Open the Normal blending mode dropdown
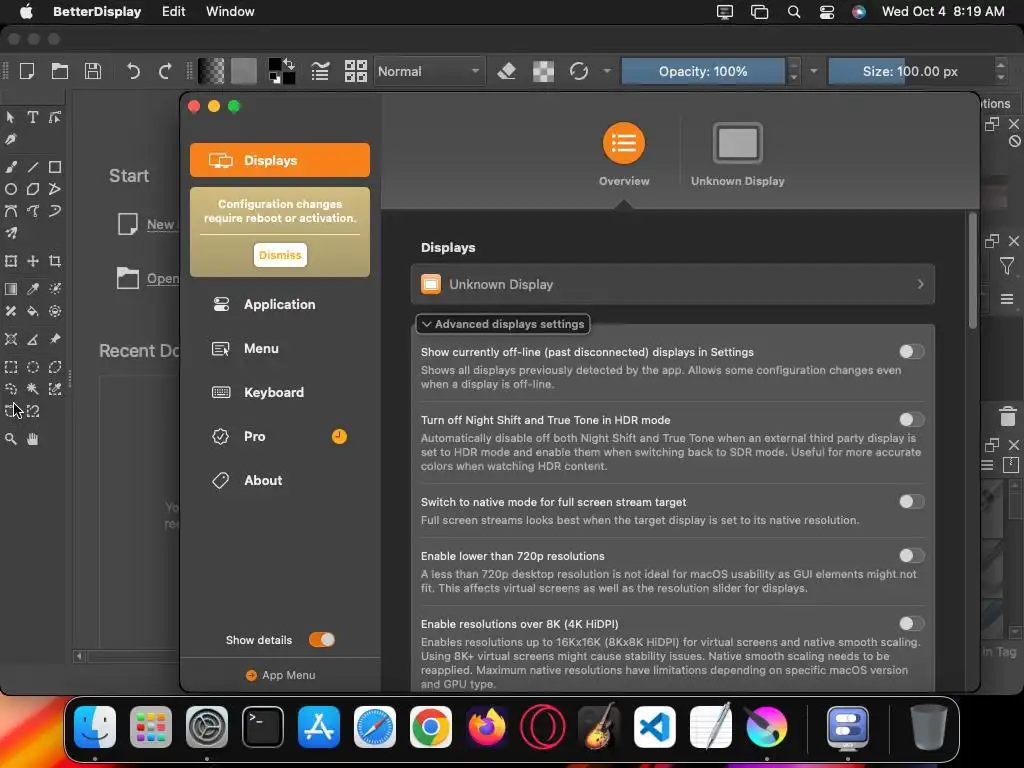This screenshot has width=1024, height=768. [x=429, y=71]
